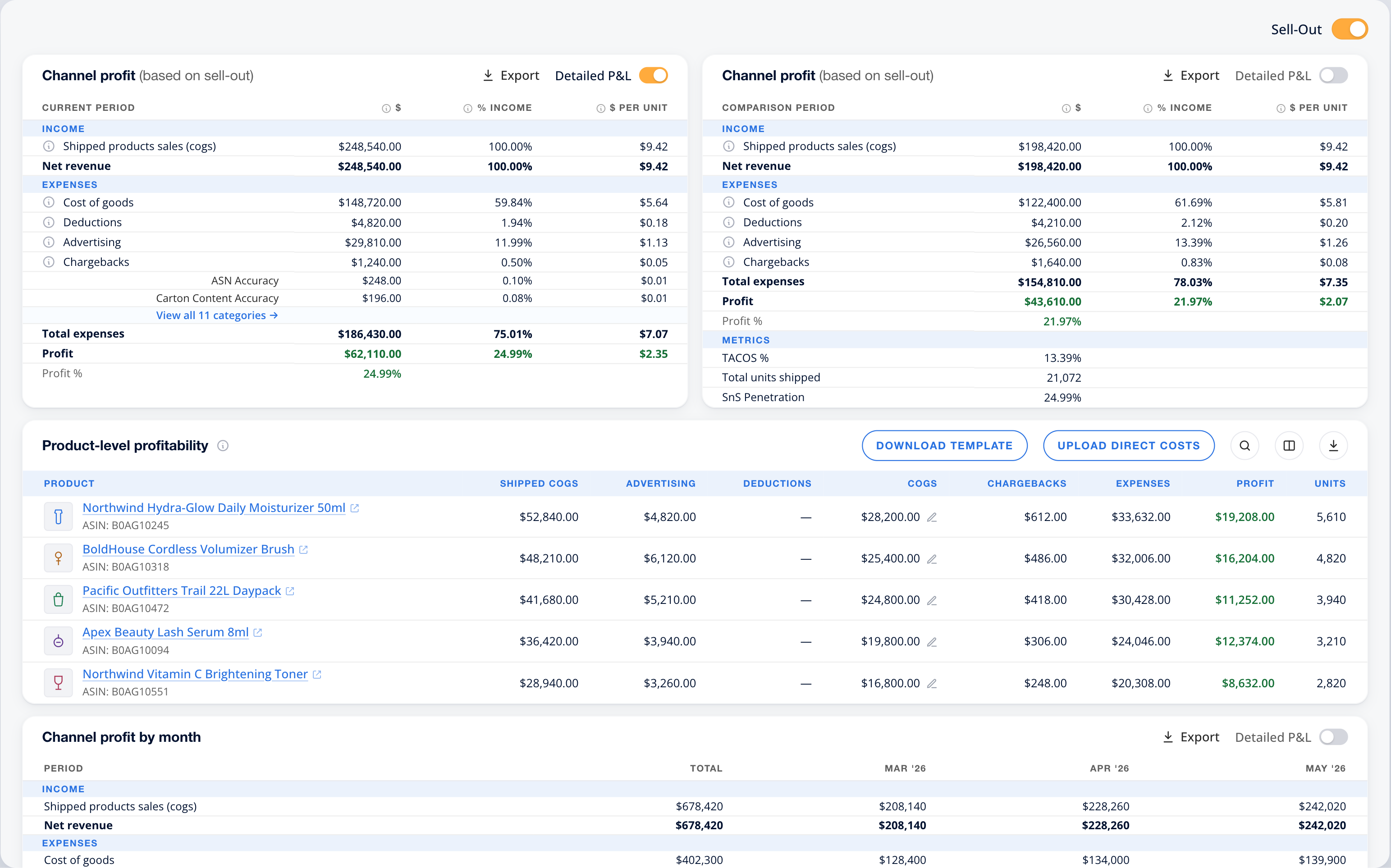Open the column layout icon button

click(x=1289, y=445)
